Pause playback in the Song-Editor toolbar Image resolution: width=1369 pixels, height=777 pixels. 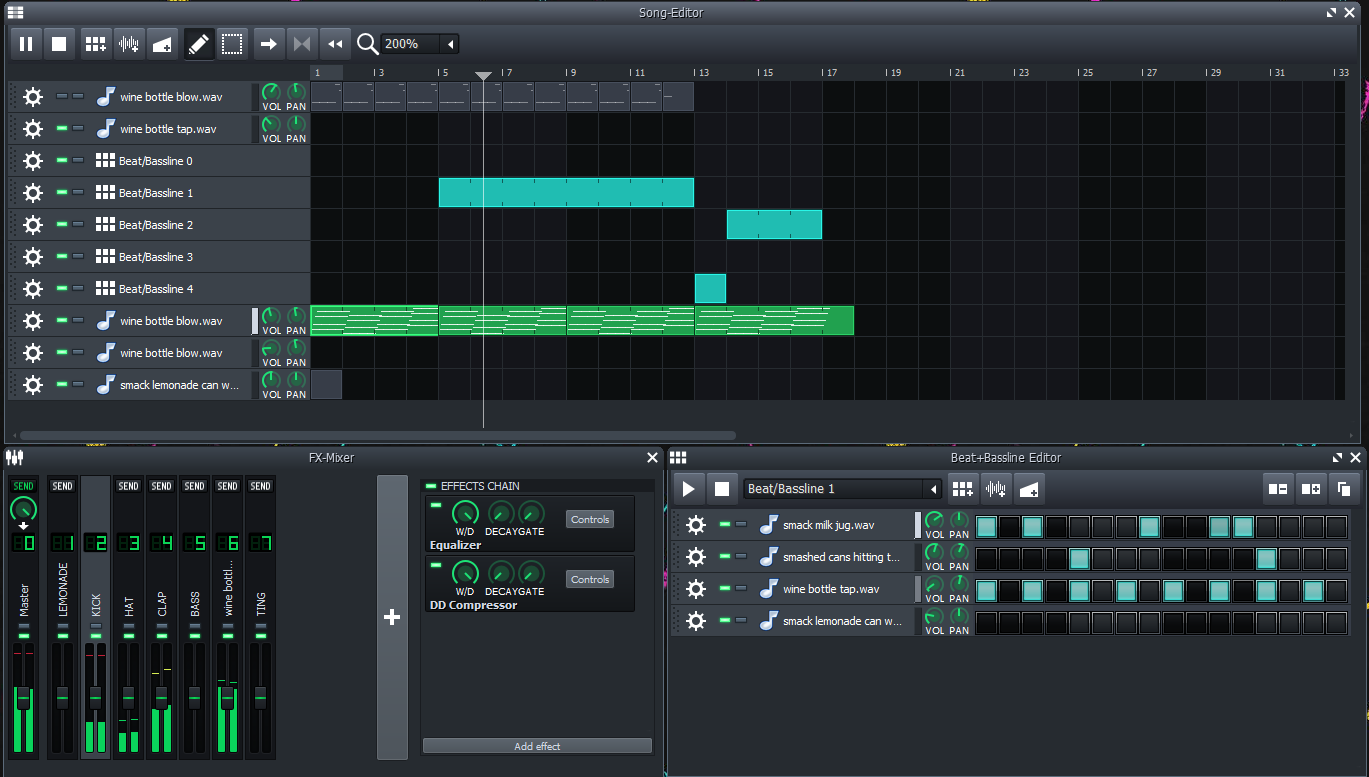coord(26,44)
